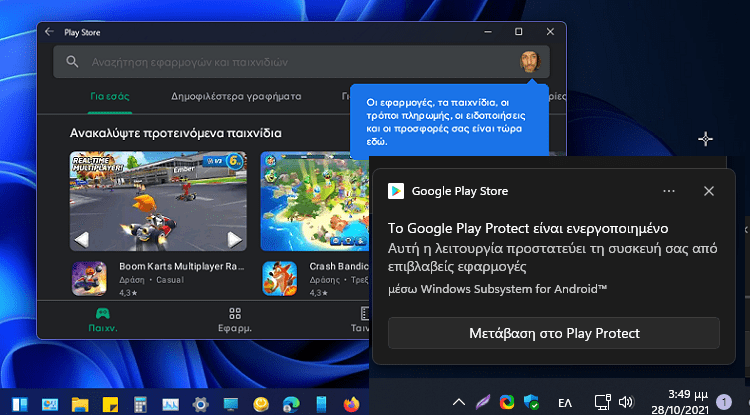Minimize the Play Store window
Image resolution: width=750 pixels, height=415 pixels.
[488, 32]
